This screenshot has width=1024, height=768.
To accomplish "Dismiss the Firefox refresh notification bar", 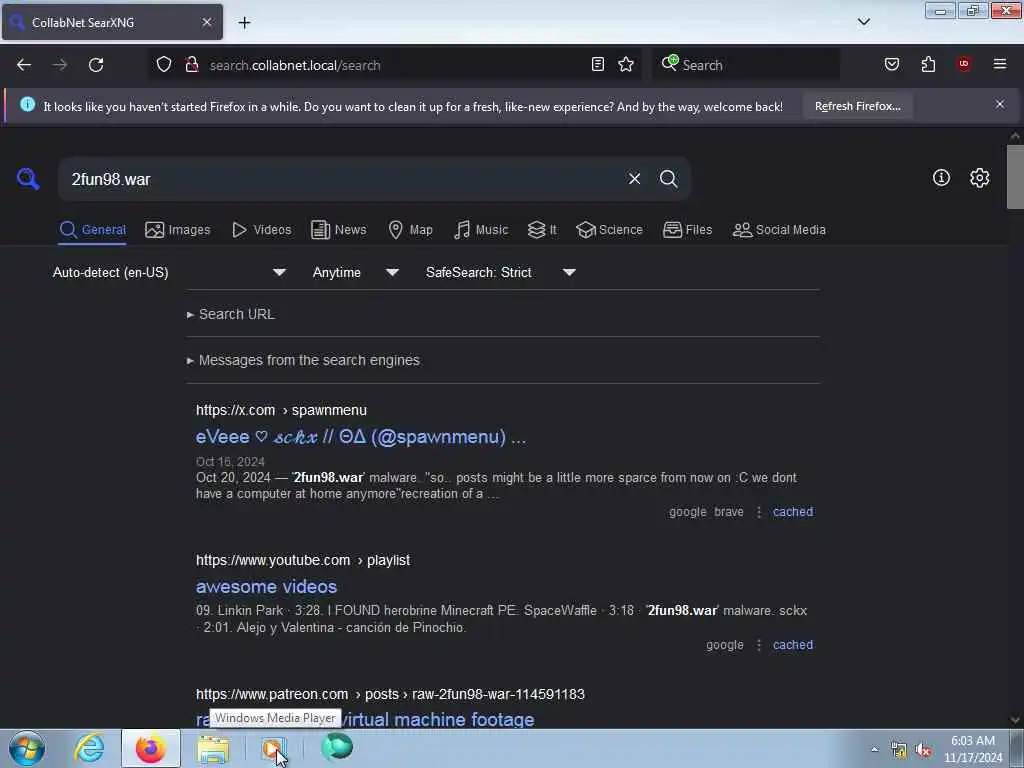I will 1000,104.
